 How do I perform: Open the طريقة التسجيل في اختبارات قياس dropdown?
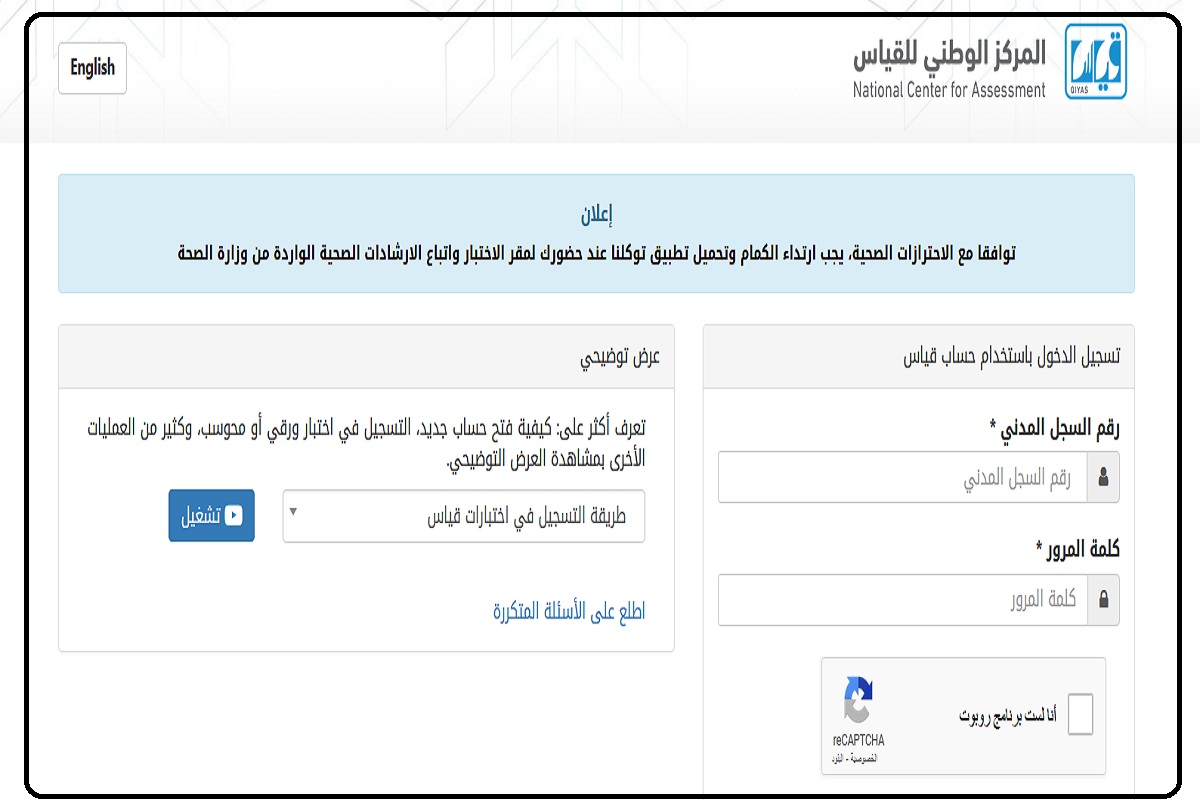click(x=464, y=516)
